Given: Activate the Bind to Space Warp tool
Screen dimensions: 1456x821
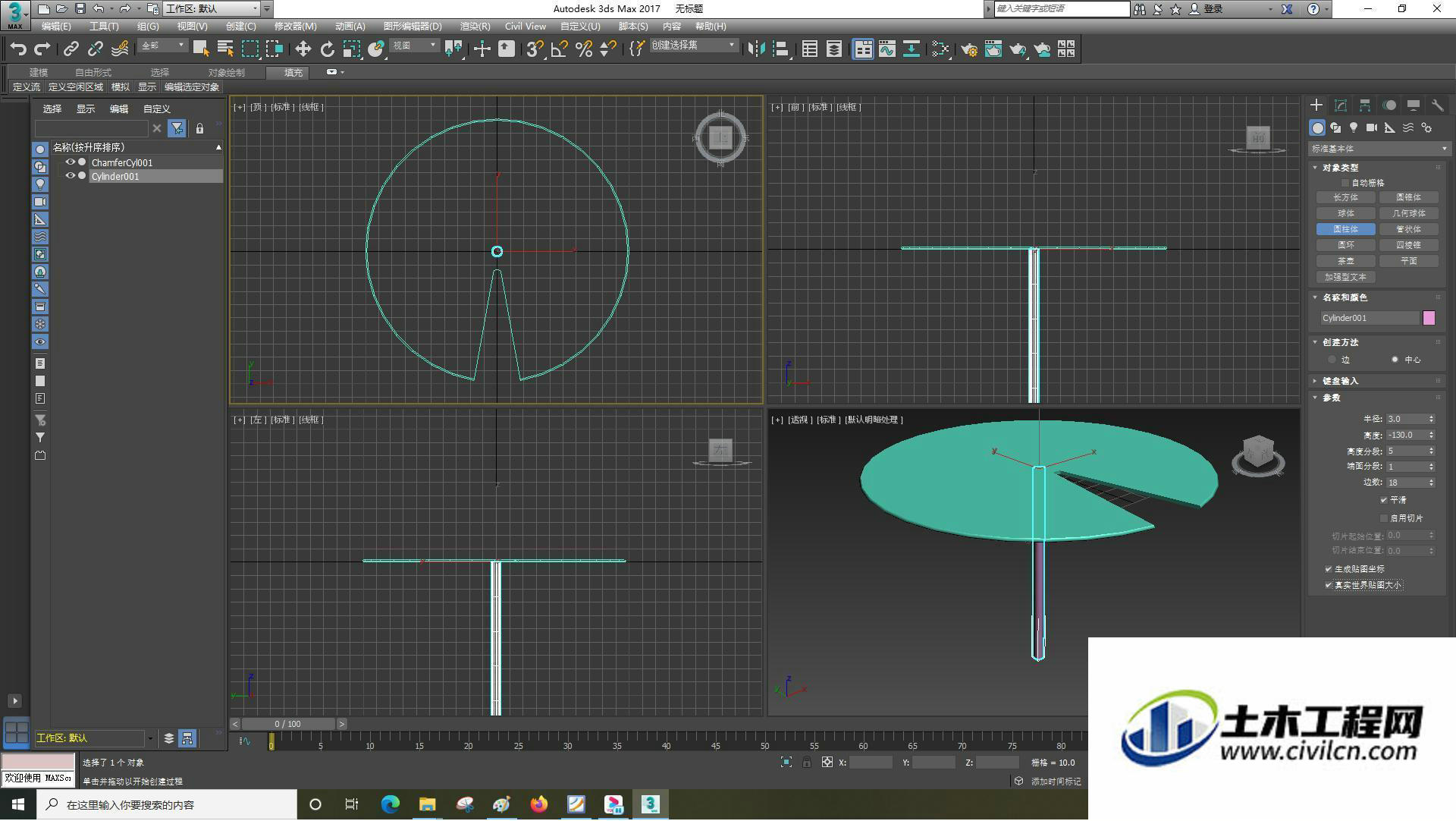Looking at the screenshot, I should (x=120, y=49).
